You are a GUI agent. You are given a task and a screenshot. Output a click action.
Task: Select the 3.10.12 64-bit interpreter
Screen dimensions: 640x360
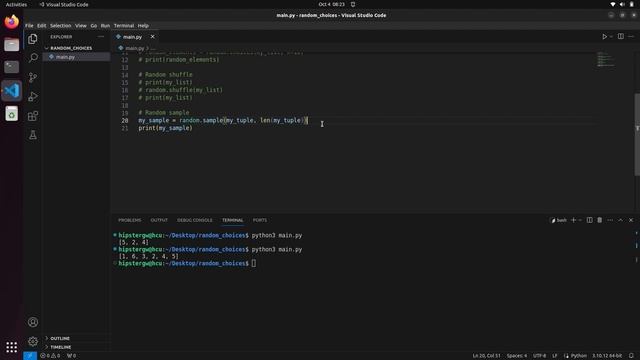coord(607,356)
